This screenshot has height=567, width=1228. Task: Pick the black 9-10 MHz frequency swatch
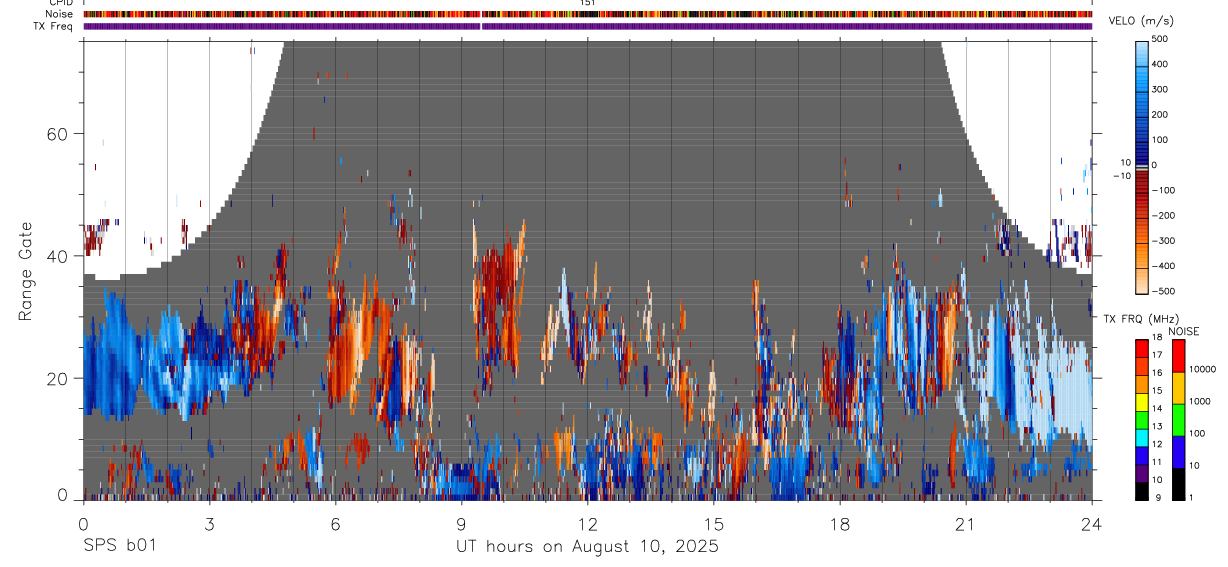[x=1142, y=489]
